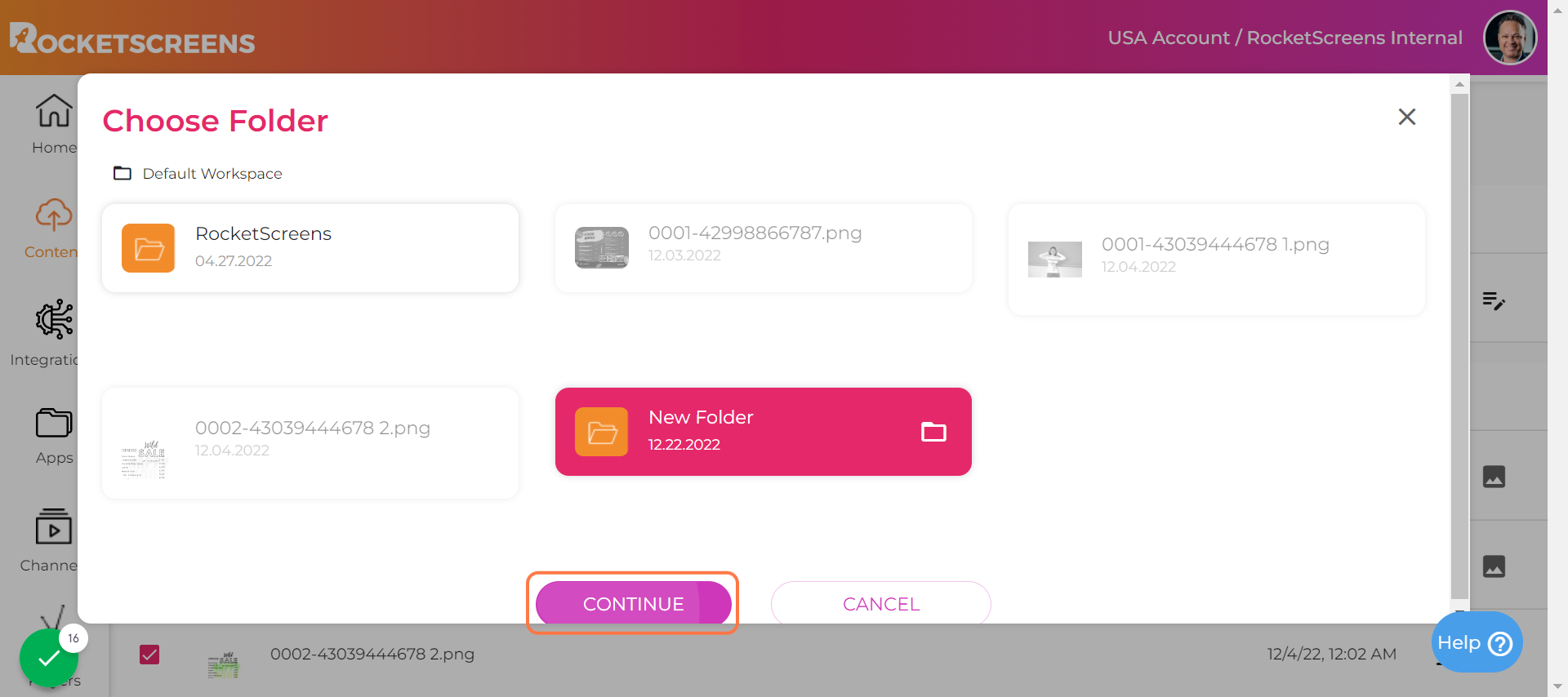Click the outline folder icon on New Folder
Image resolution: width=1568 pixels, height=697 pixels.
pyautogui.click(x=933, y=432)
